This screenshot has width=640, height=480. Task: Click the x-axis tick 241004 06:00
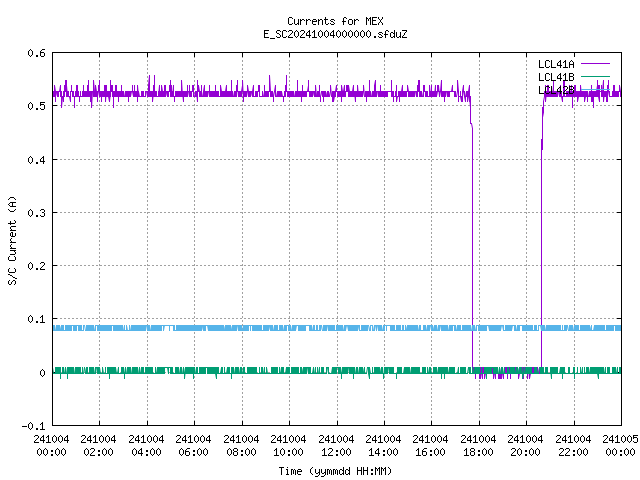coord(193,446)
